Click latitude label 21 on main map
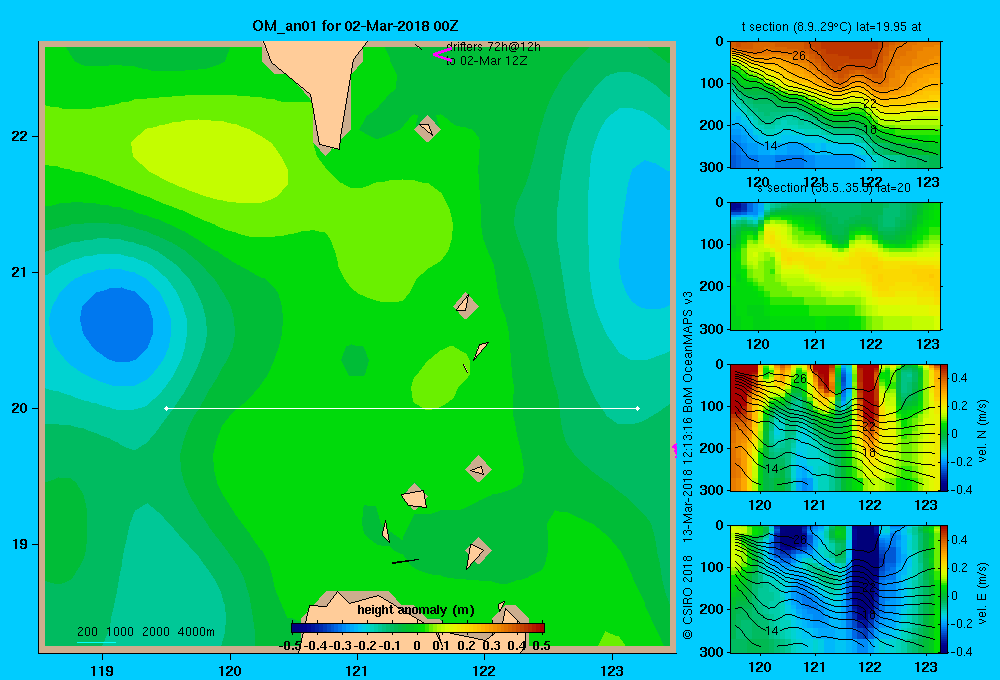 click(x=20, y=272)
